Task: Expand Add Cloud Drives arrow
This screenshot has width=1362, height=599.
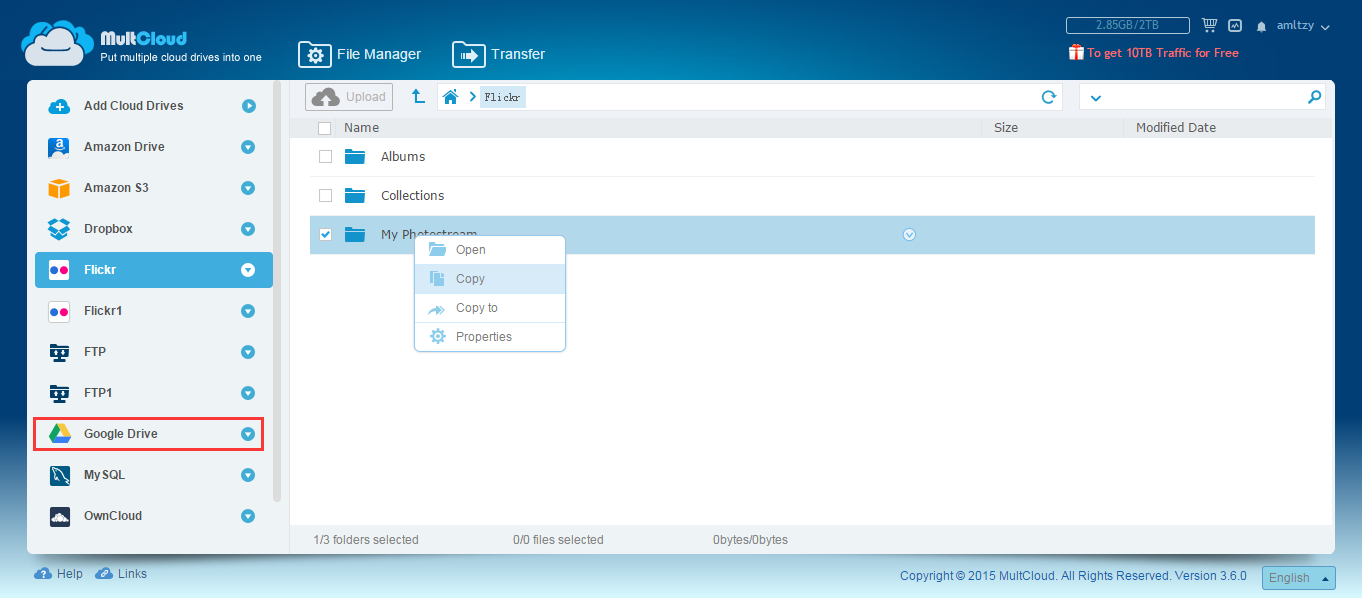Action: pos(248,106)
